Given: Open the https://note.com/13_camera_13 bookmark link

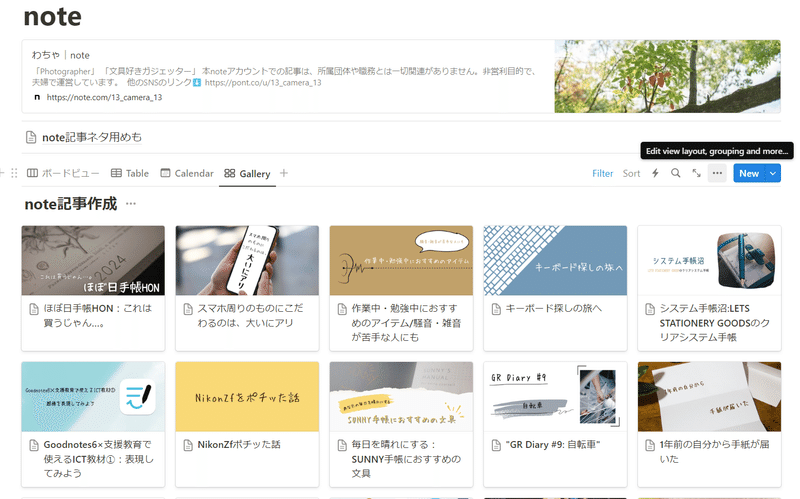Looking at the screenshot, I should [x=104, y=97].
